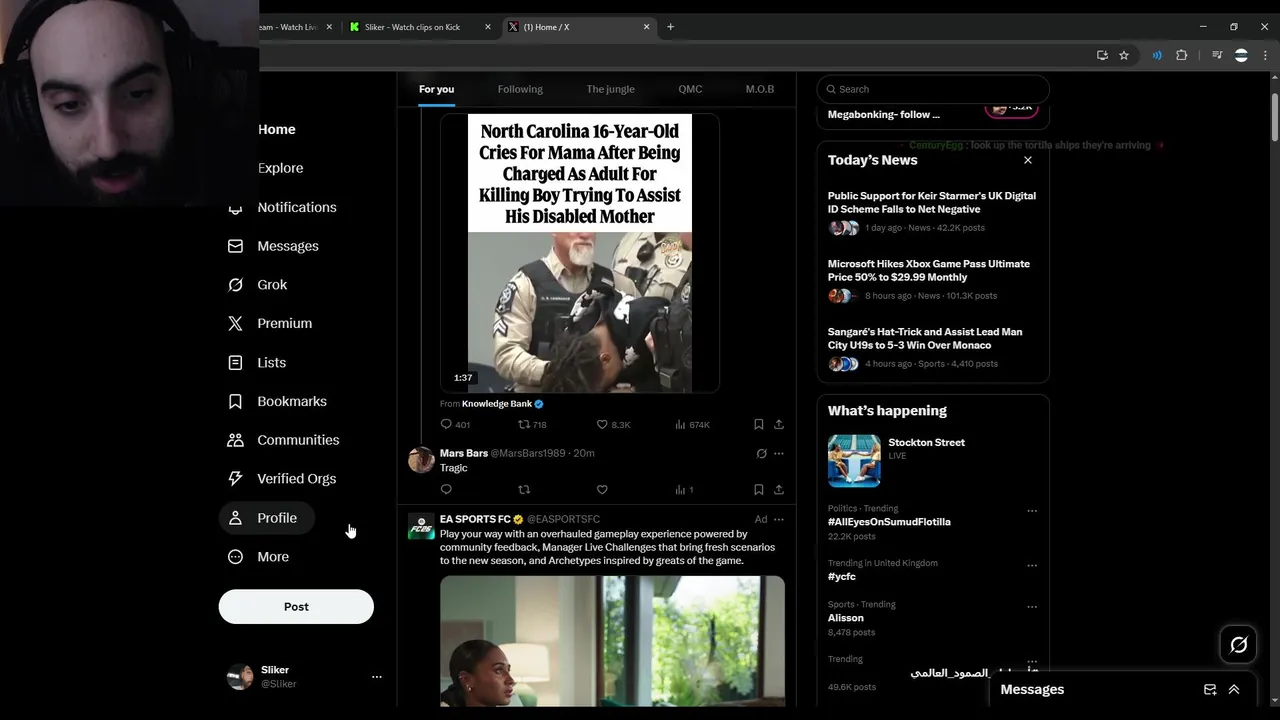Open Communities in the sidebar
Viewport: 1280px width, 720px height.
coord(284,440)
